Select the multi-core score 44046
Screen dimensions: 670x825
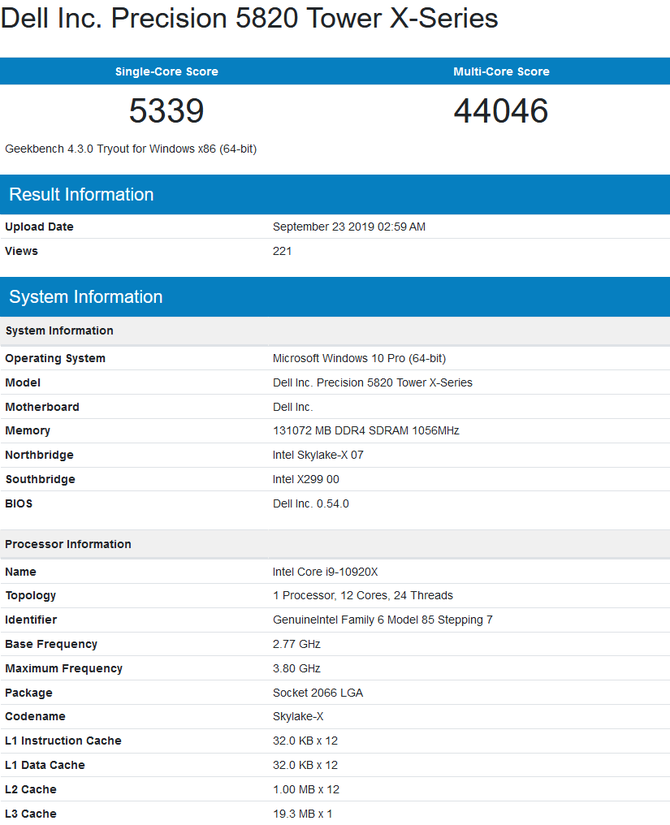(501, 110)
